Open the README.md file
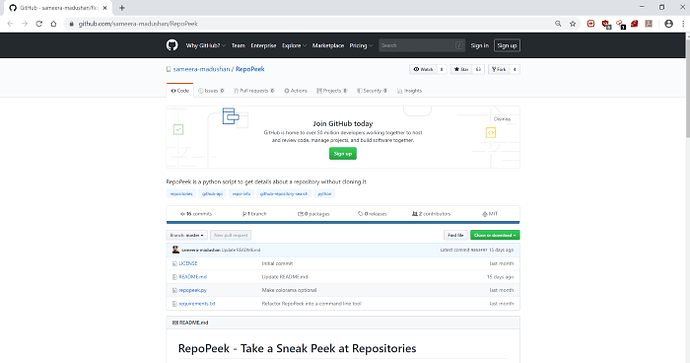 [193, 277]
